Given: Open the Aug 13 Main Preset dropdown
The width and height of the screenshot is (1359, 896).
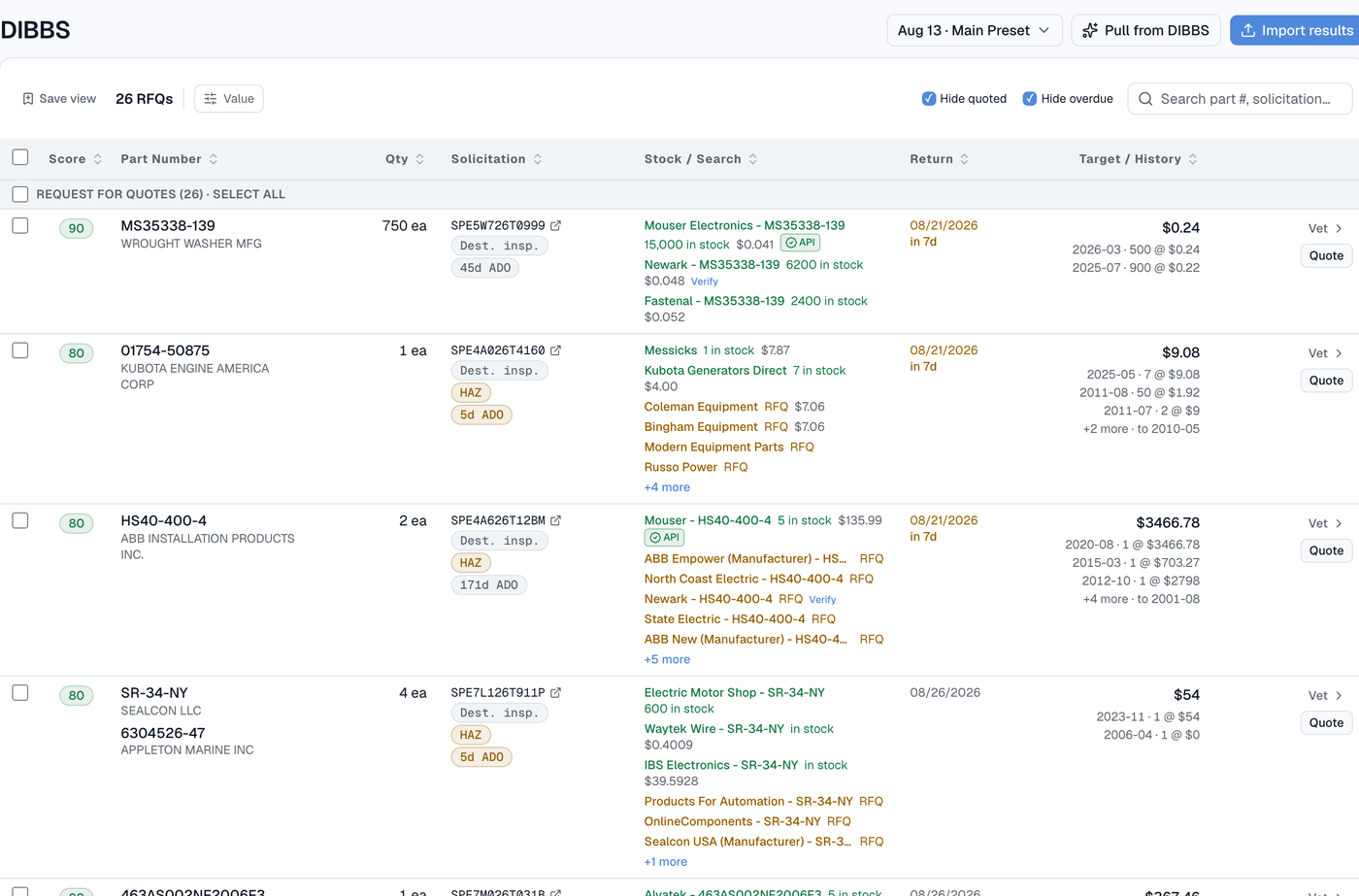Looking at the screenshot, I should [x=975, y=30].
